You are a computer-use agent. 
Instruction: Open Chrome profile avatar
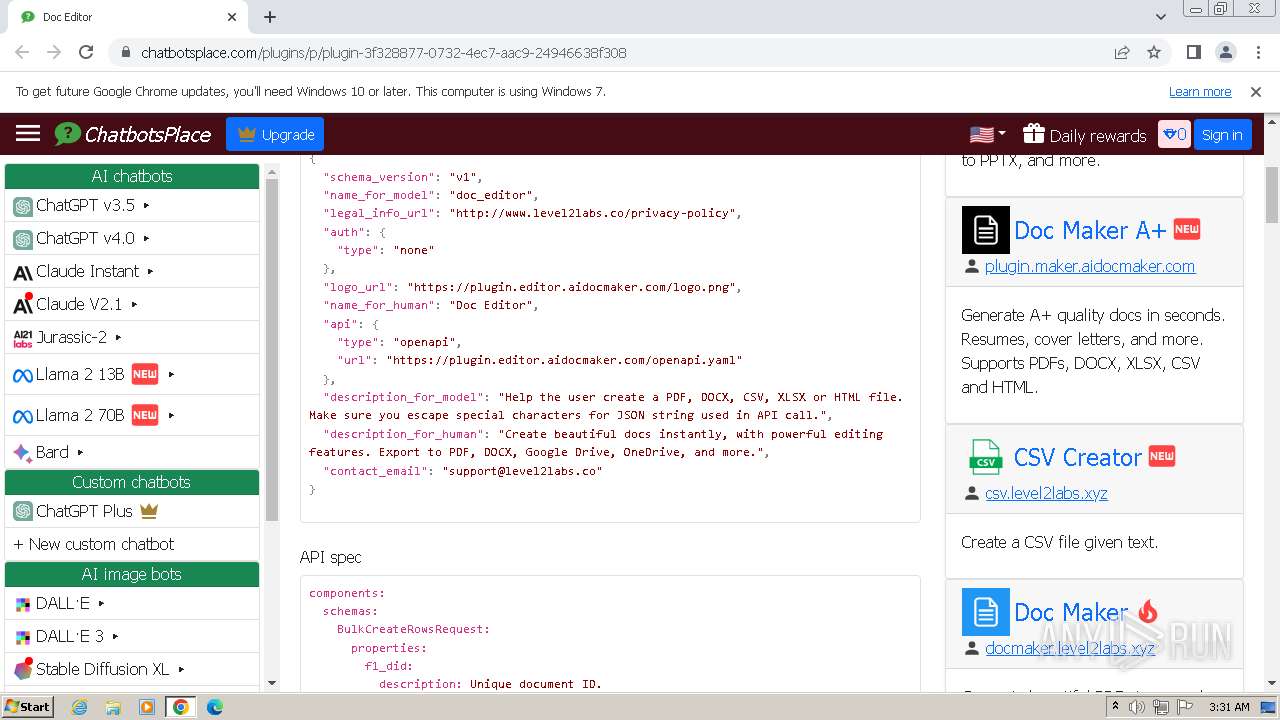pos(1225,52)
